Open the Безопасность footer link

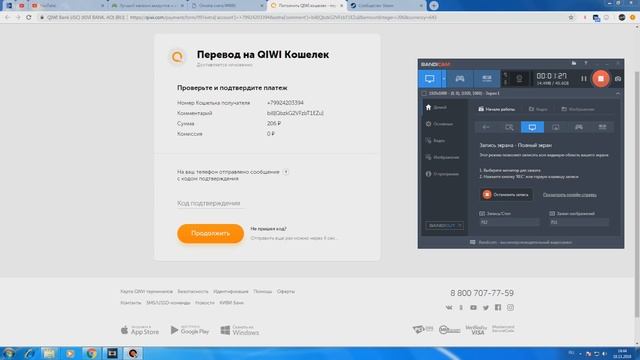click(193, 291)
